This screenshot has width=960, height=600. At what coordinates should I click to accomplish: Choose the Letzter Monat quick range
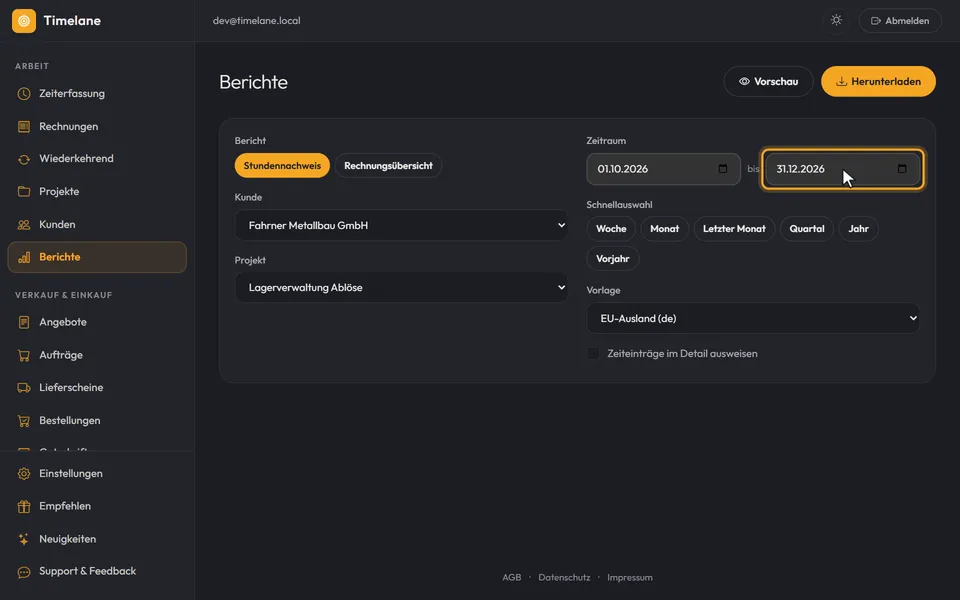(734, 229)
